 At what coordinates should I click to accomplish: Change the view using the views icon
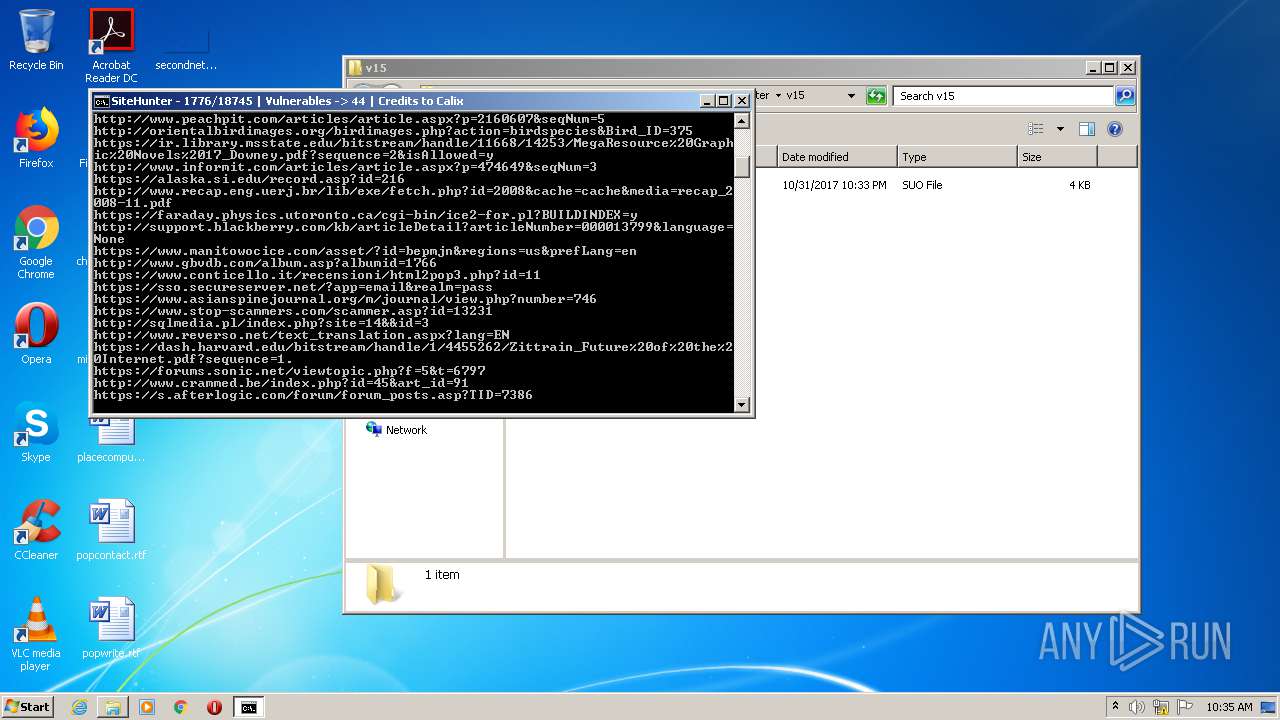[1036, 129]
